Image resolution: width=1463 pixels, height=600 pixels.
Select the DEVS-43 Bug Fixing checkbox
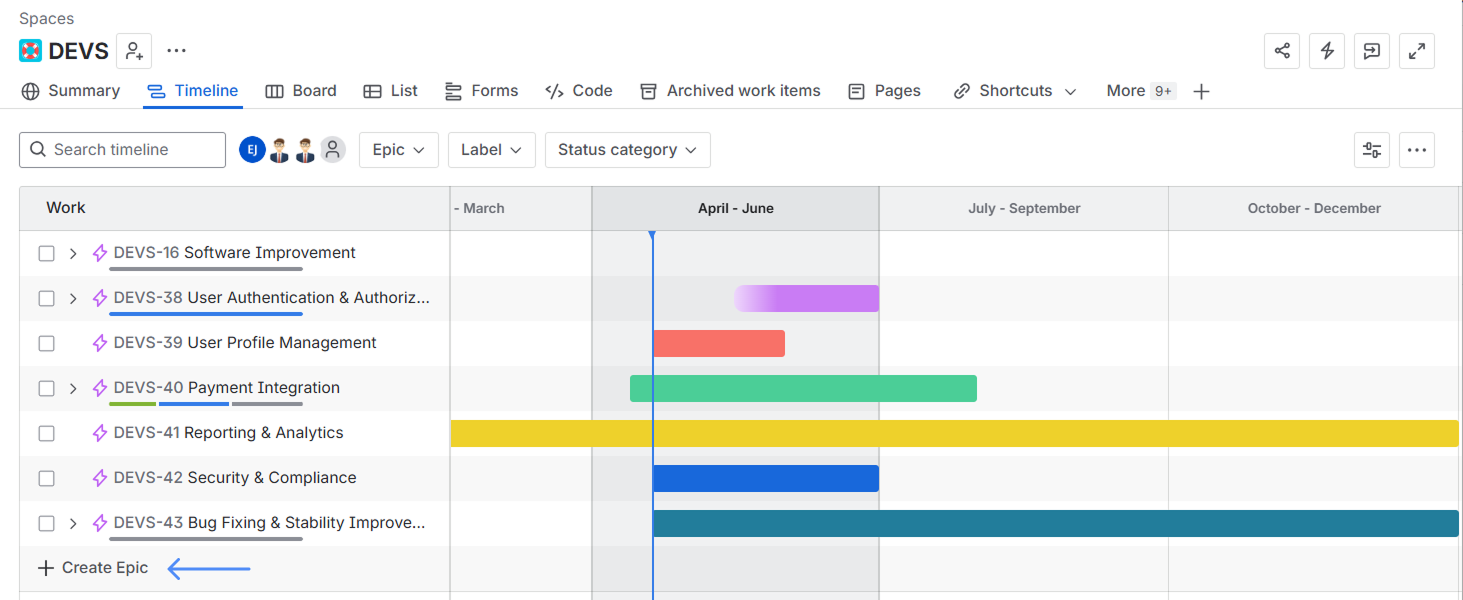click(x=46, y=523)
